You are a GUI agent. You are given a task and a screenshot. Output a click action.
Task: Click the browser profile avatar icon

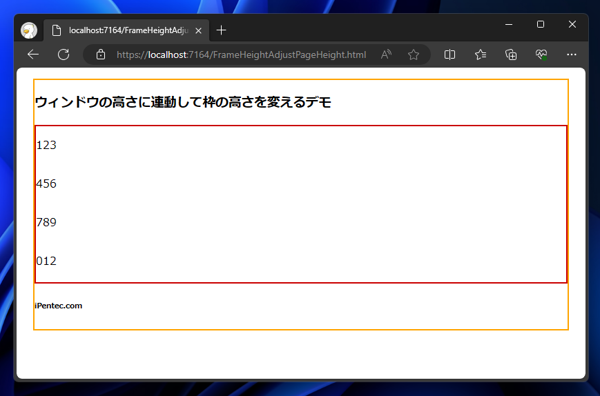(x=29, y=31)
